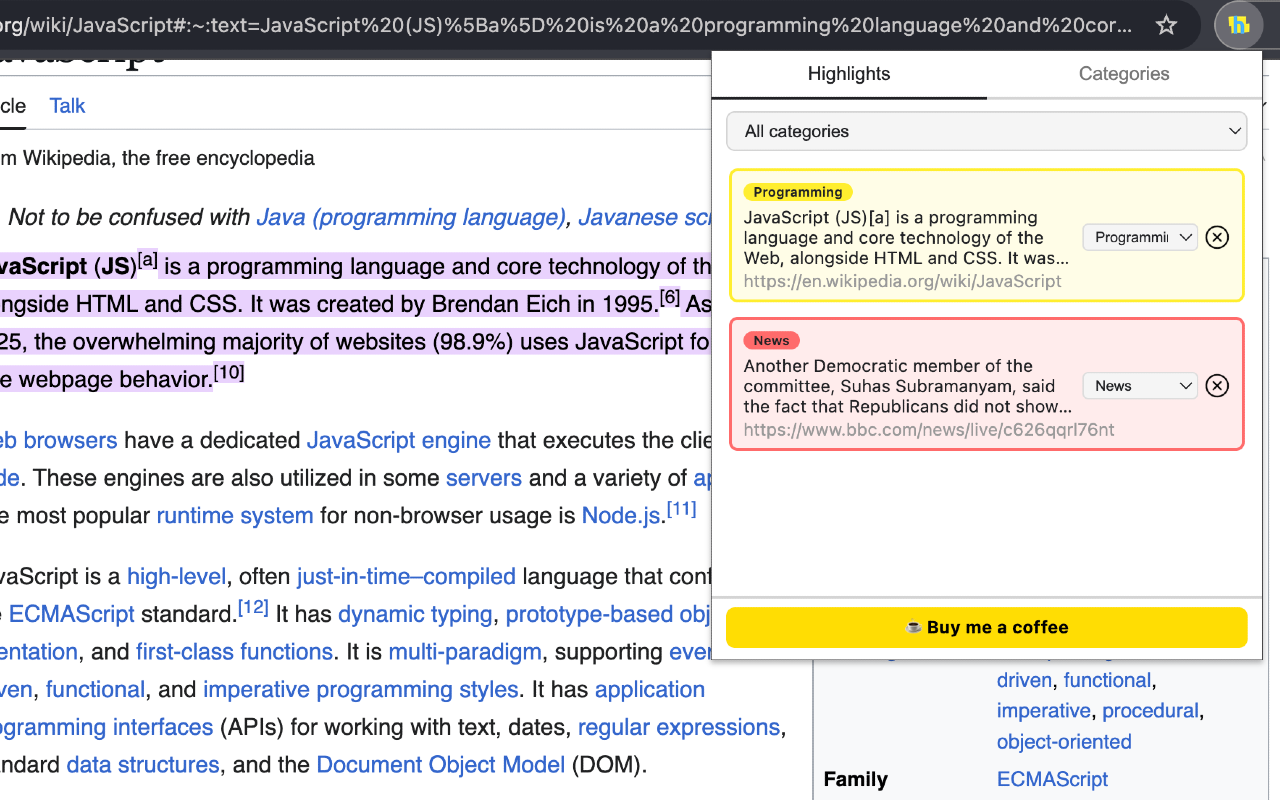The width and height of the screenshot is (1280, 800).
Task: Follow the servers link in the article
Action: (x=484, y=478)
